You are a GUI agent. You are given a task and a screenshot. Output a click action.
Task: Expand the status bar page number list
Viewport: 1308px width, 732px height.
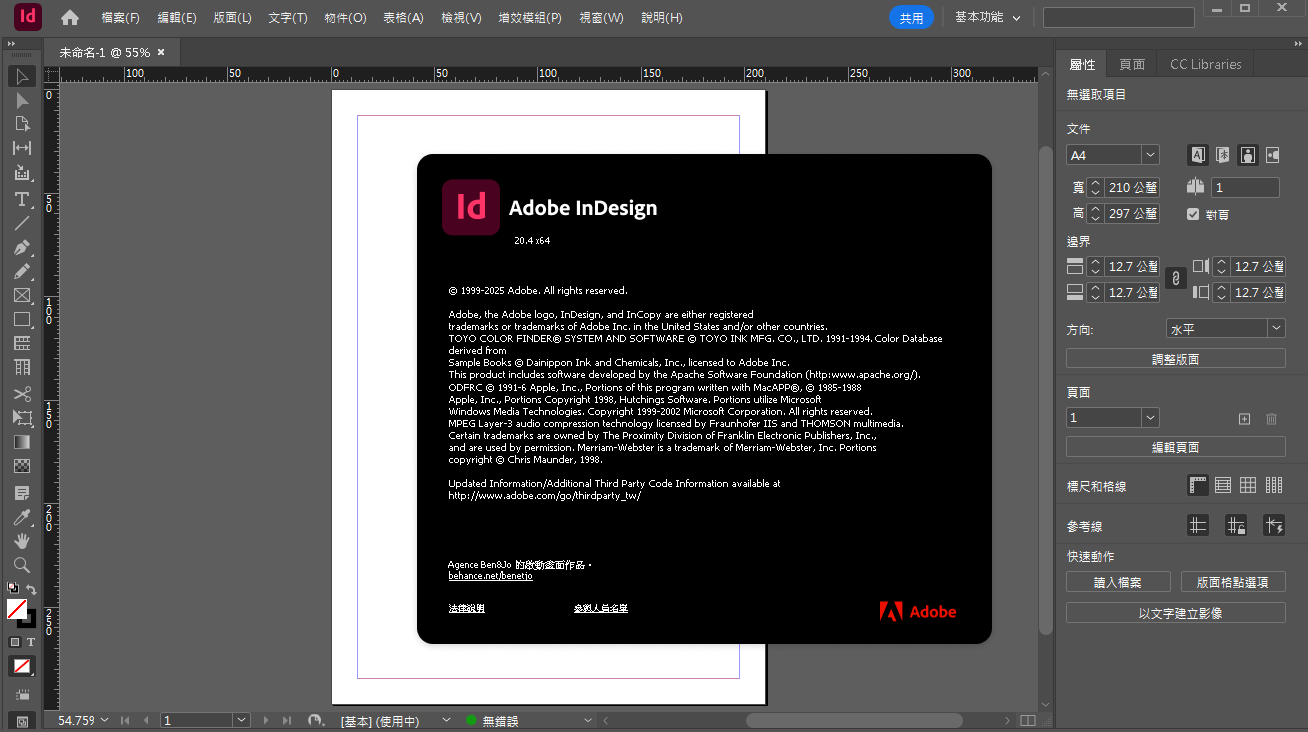pos(241,720)
